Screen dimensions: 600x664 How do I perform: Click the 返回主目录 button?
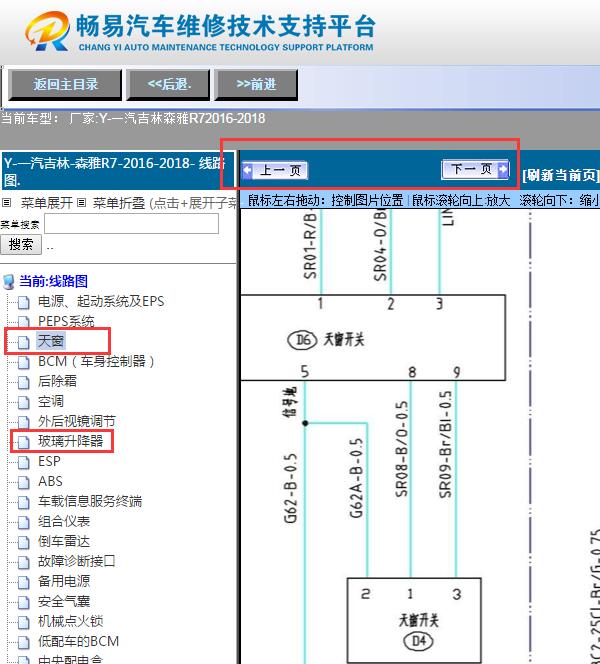(65, 85)
